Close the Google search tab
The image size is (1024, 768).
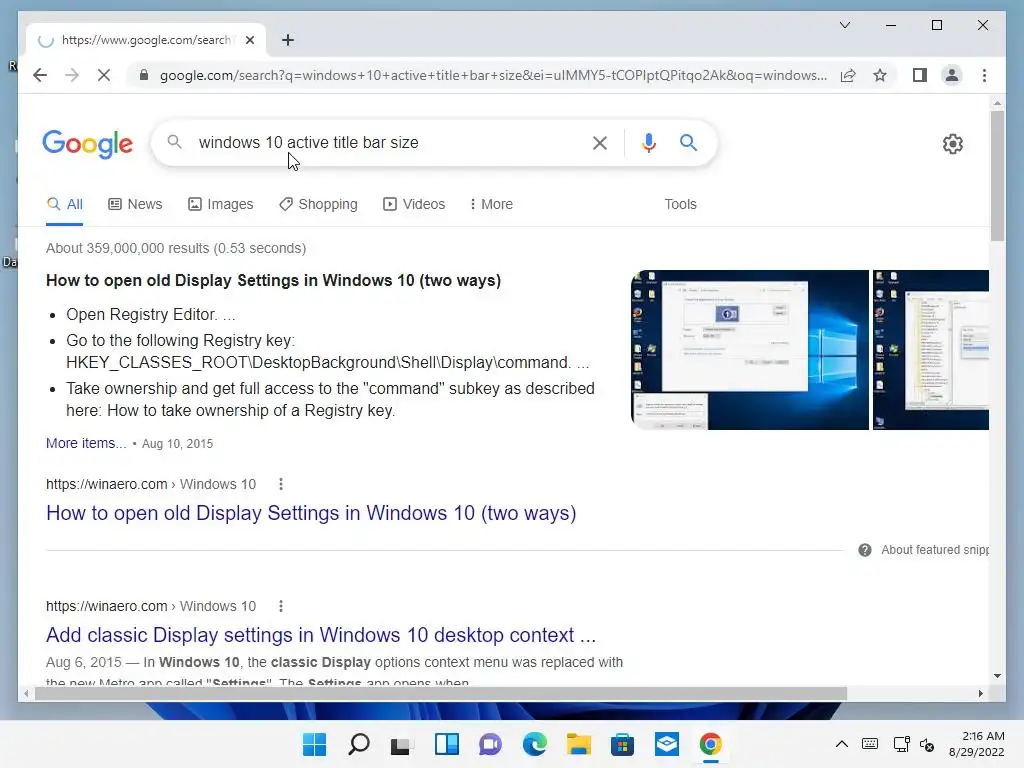[249, 40]
